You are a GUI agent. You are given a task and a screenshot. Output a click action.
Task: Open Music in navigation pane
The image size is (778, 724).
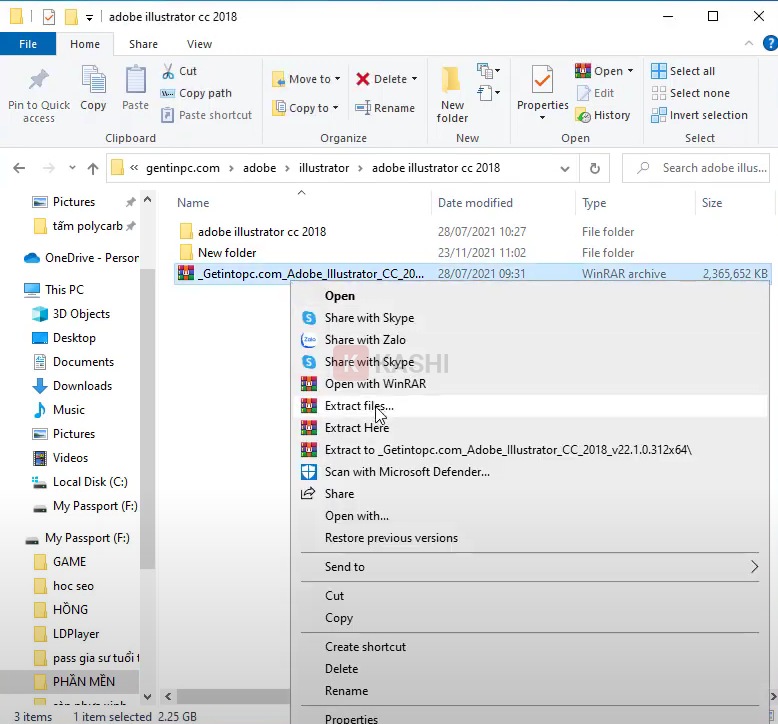pos(59,410)
